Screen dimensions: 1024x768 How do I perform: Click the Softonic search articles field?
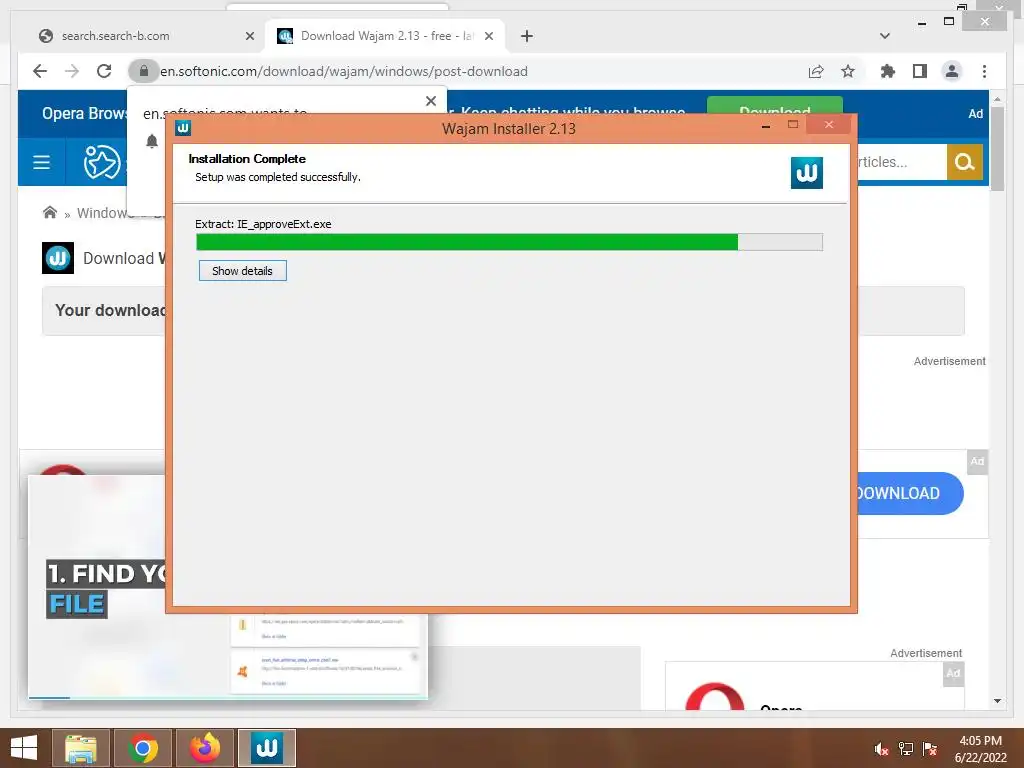[901, 162]
